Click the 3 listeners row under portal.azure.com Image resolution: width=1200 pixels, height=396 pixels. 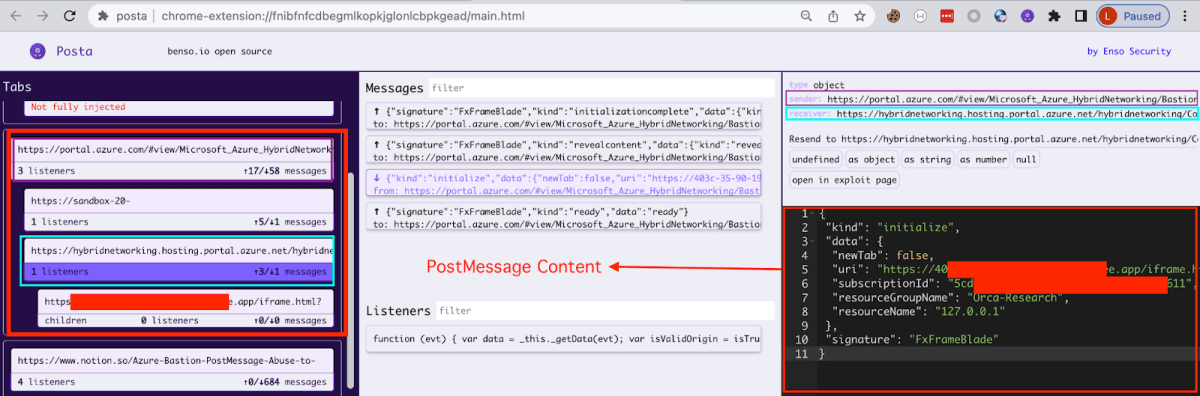pos(174,171)
